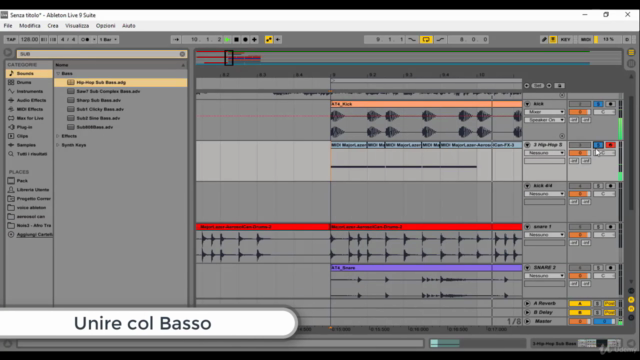The image size is (640, 360).
Task: Open Progetto Corrente place
Action: 29,199
